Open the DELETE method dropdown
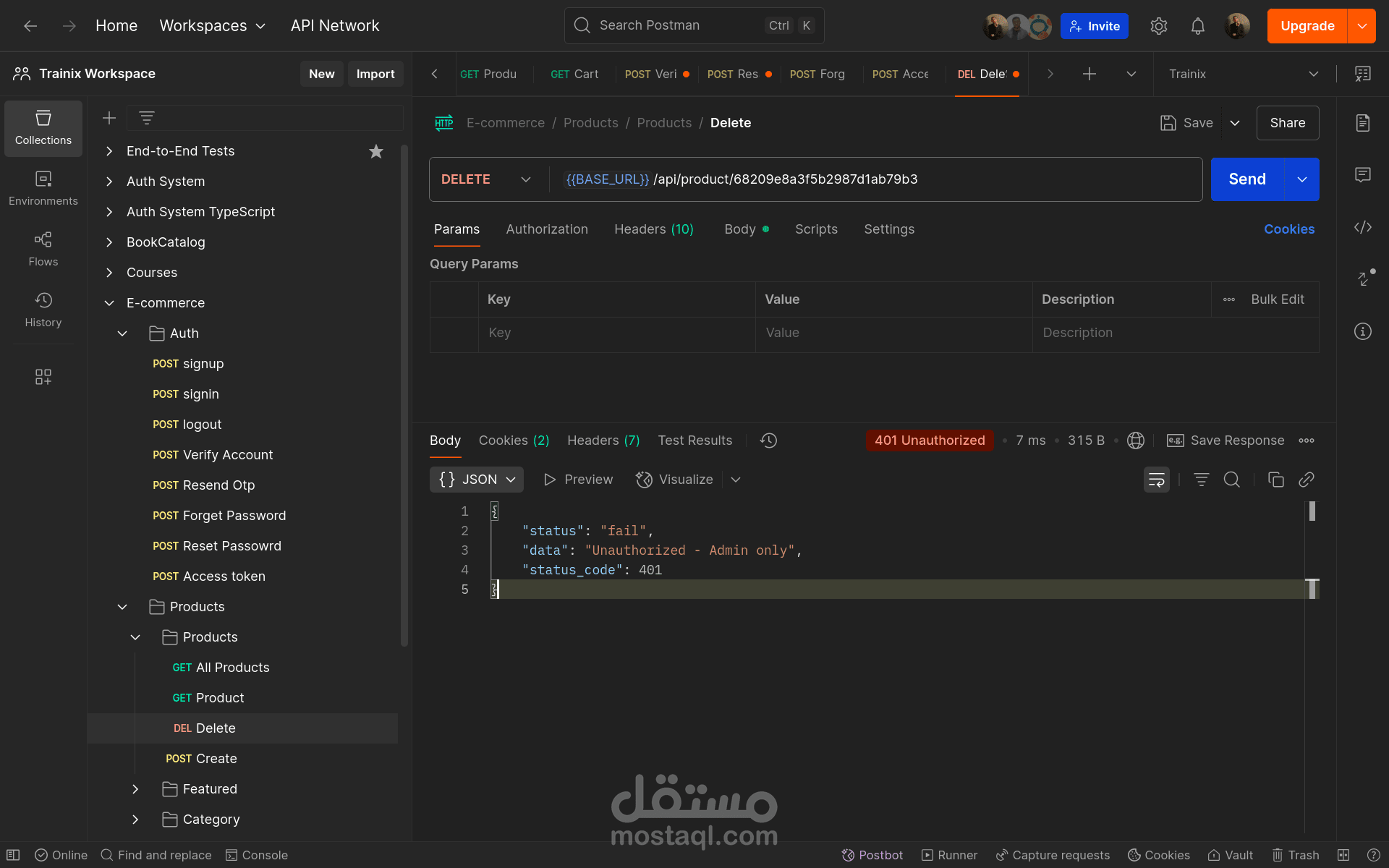The width and height of the screenshot is (1389, 868). [x=485, y=179]
